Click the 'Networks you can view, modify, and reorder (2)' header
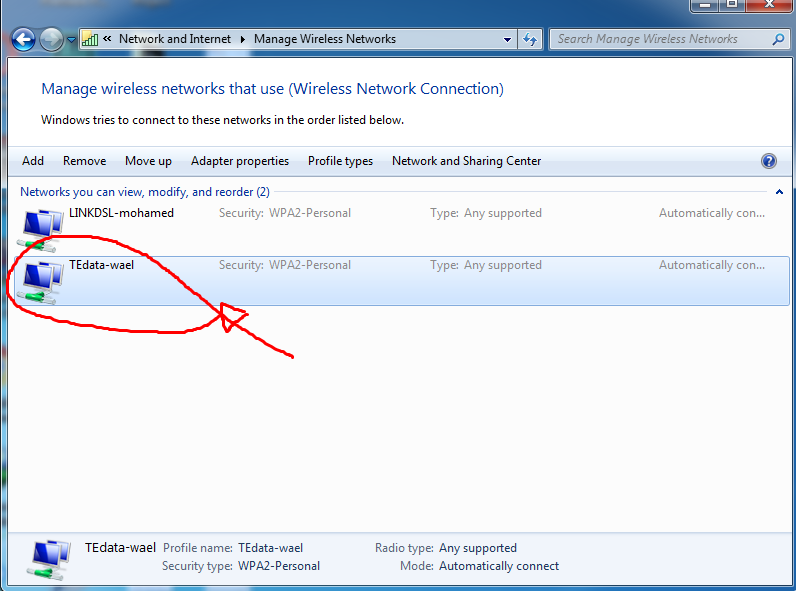Image resolution: width=796 pixels, height=591 pixels. (145, 192)
